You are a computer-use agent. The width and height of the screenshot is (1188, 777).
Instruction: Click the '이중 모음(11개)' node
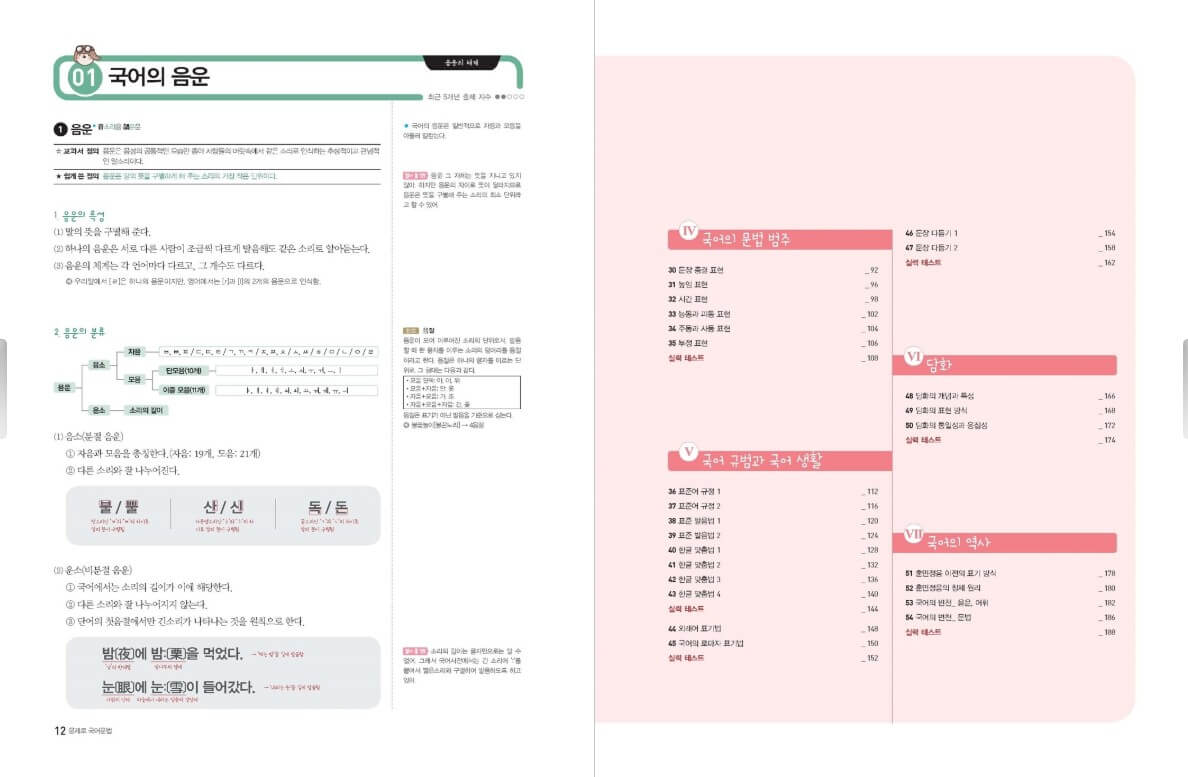click(x=183, y=390)
